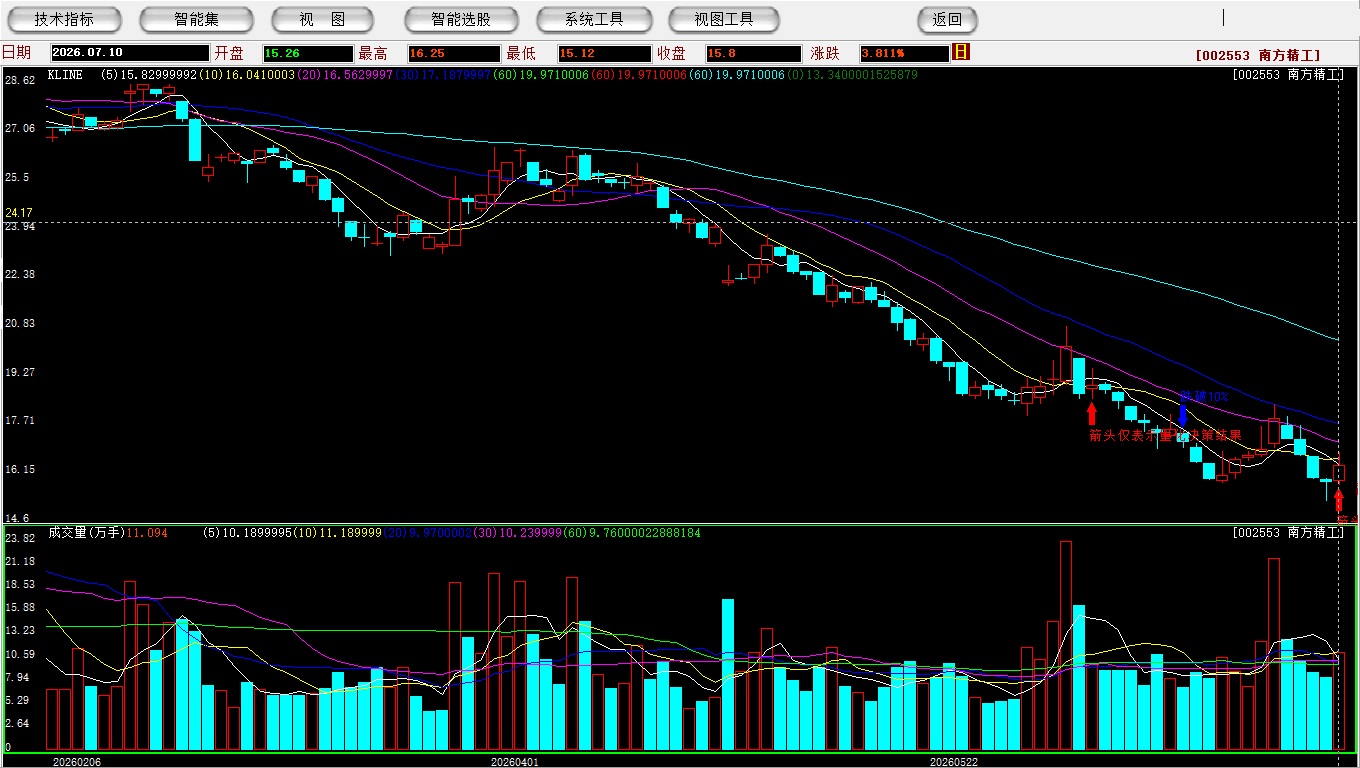The width and height of the screenshot is (1360, 768).
Task: Click the 日期 label
Action: pos(16,53)
